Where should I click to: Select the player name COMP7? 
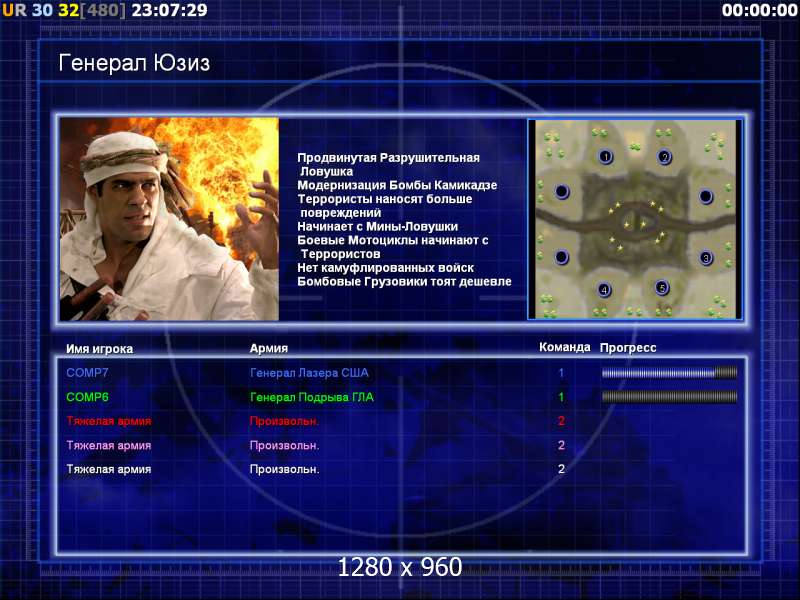(87, 373)
